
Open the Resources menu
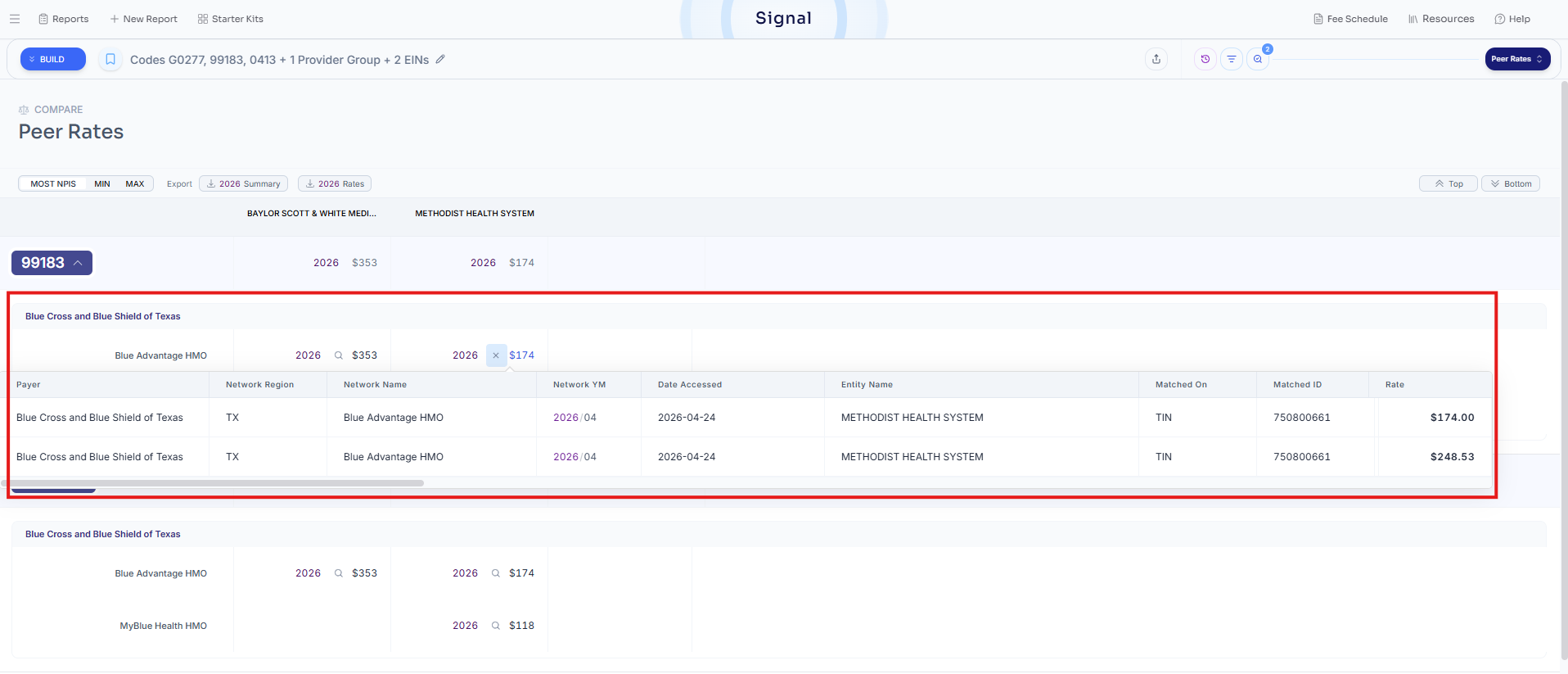[x=1441, y=19]
